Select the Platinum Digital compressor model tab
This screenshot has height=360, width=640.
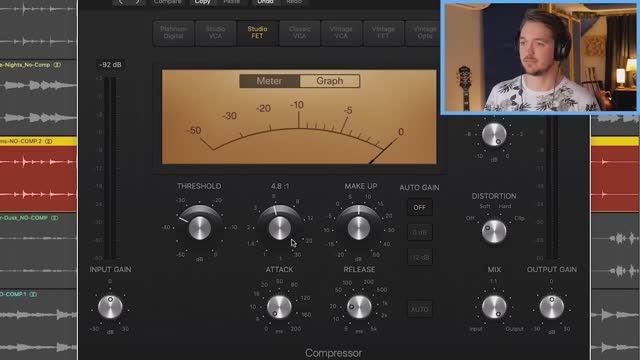pyautogui.click(x=173, y=33)
